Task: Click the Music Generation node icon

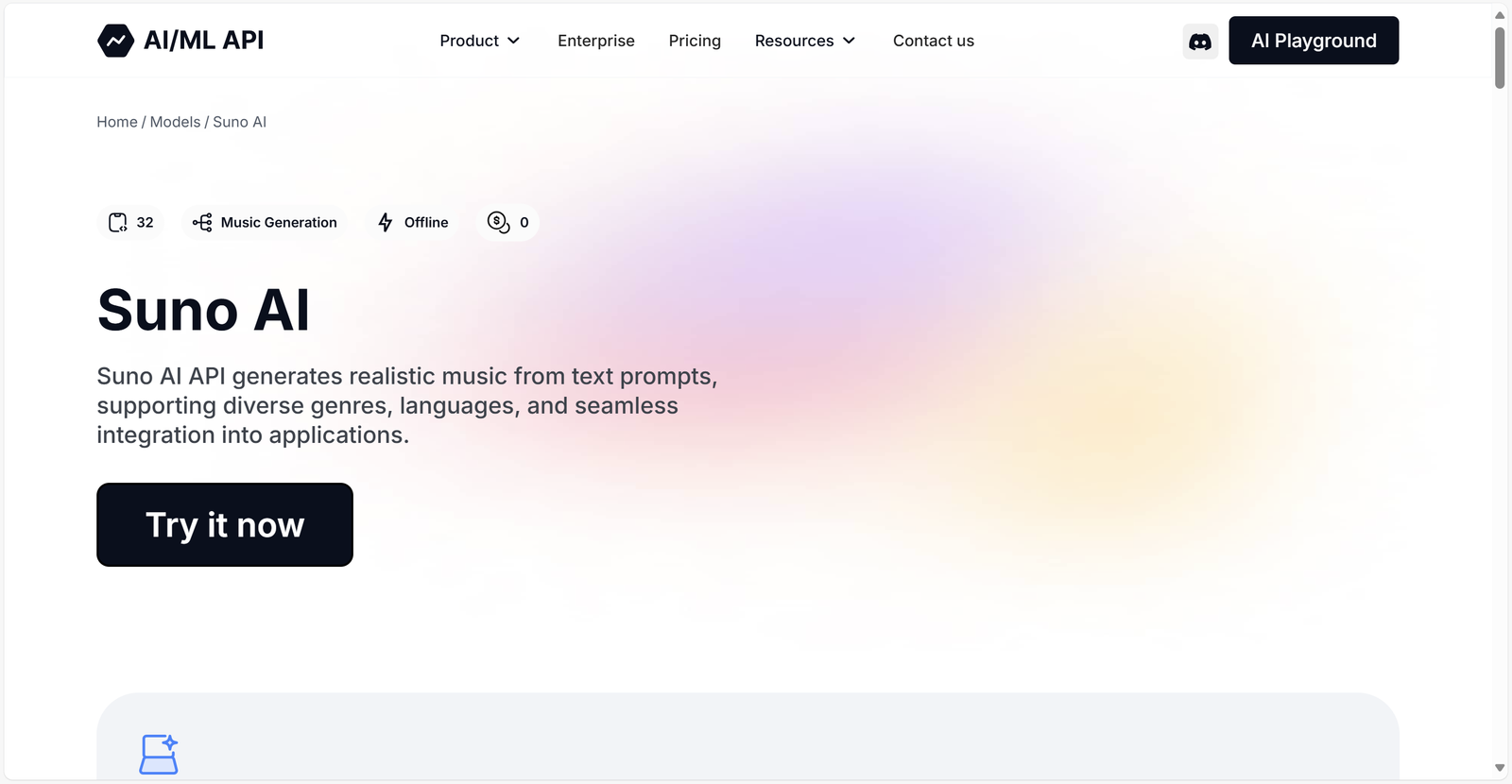Action: pos(202,223)
